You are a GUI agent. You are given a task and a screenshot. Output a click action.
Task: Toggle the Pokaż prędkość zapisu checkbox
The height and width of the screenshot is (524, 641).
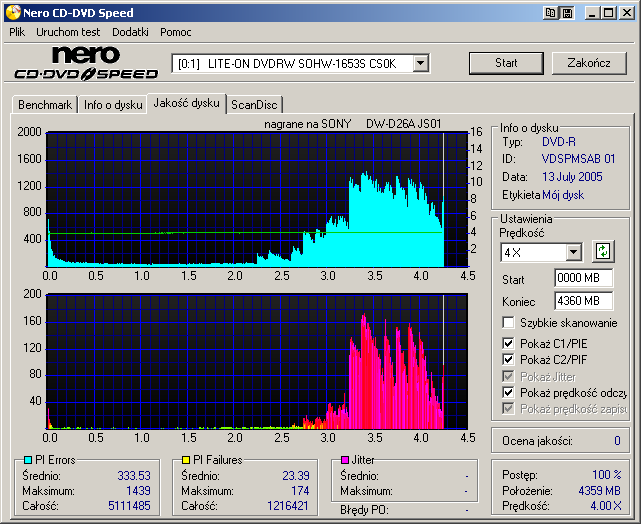click(508, 408)
